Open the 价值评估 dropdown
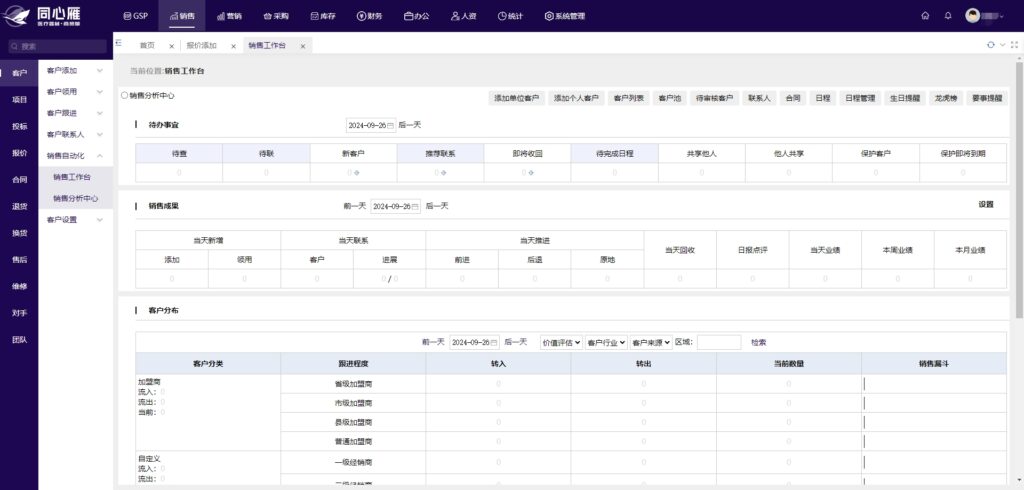Image resolution: width=1024 pixels, height=490 pixels. tap(562, 342)
